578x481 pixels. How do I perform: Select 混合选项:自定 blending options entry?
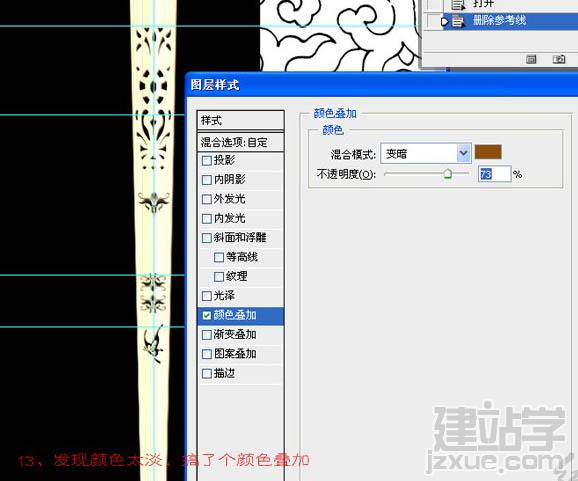[241, 142]
